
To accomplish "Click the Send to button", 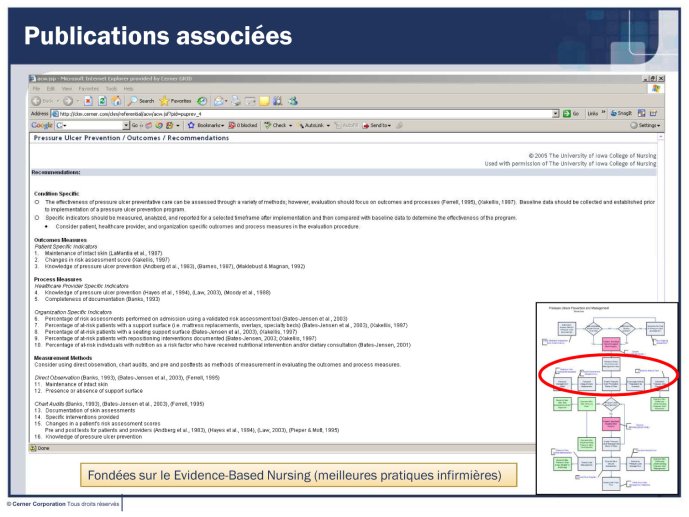I will coord(377,125).
